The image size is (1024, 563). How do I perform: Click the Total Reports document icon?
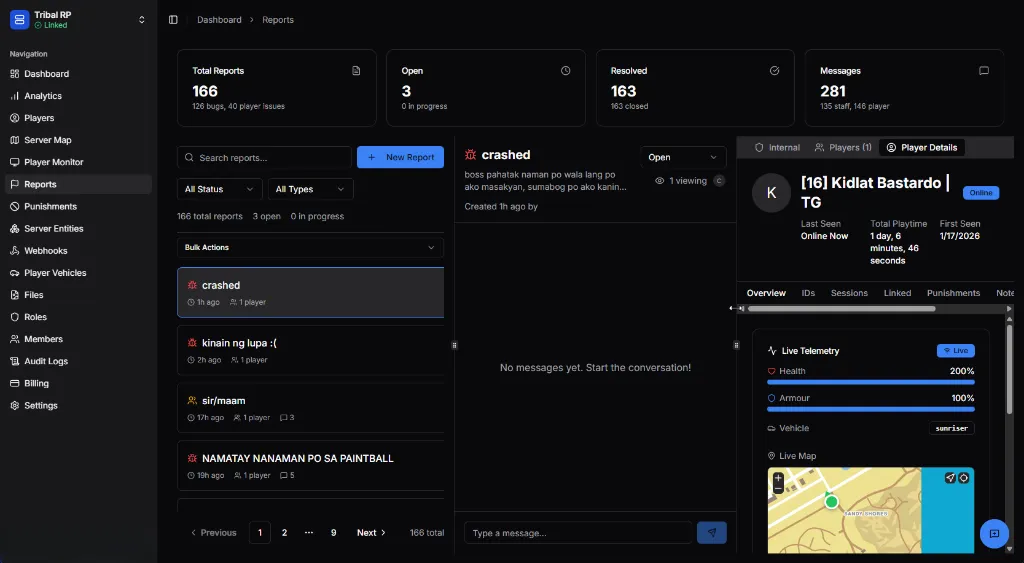[x=356, y=71]
